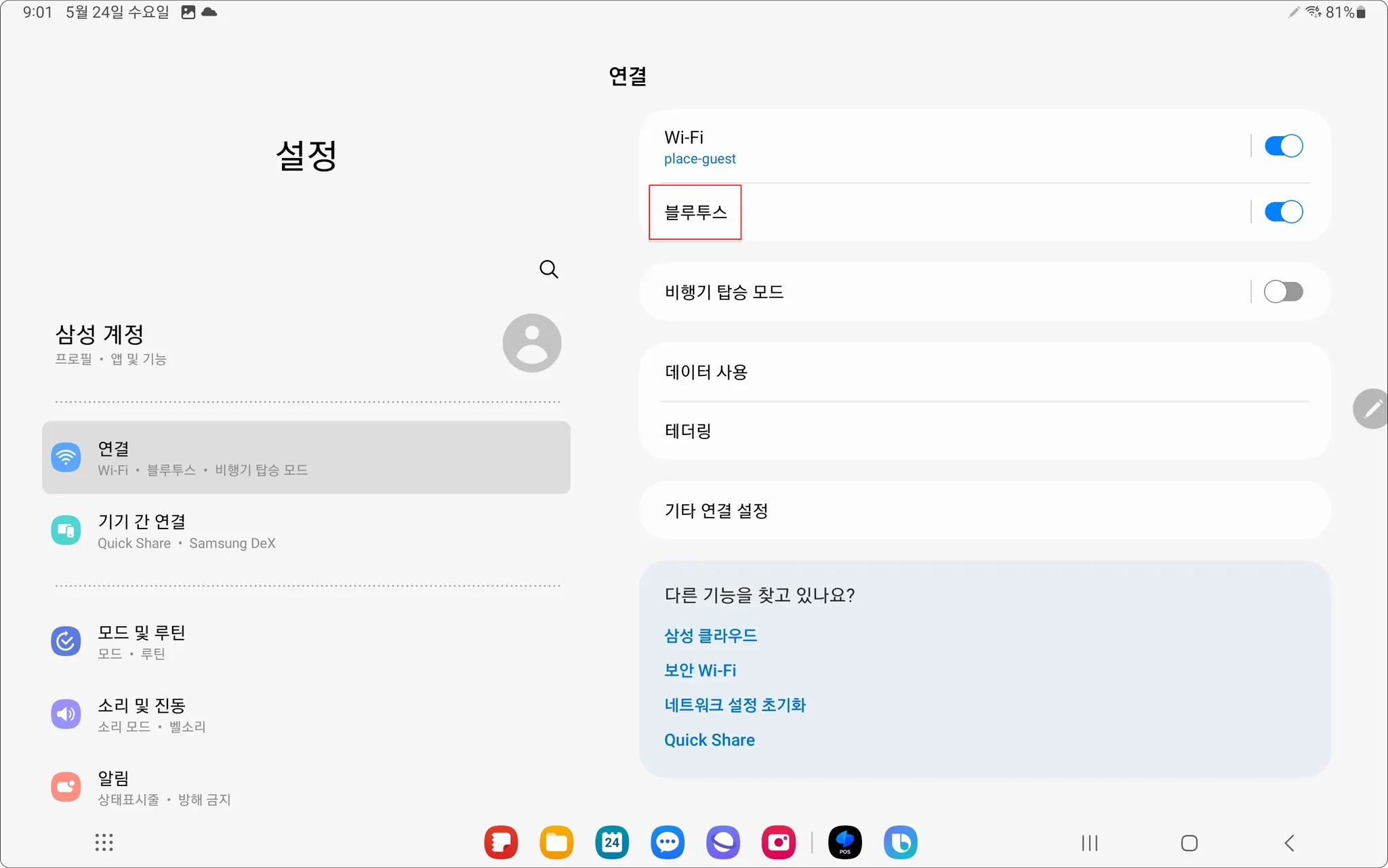Disable the 블루투스 toggle switch
Screen dimensions: 1388x868
[1283, 212]
